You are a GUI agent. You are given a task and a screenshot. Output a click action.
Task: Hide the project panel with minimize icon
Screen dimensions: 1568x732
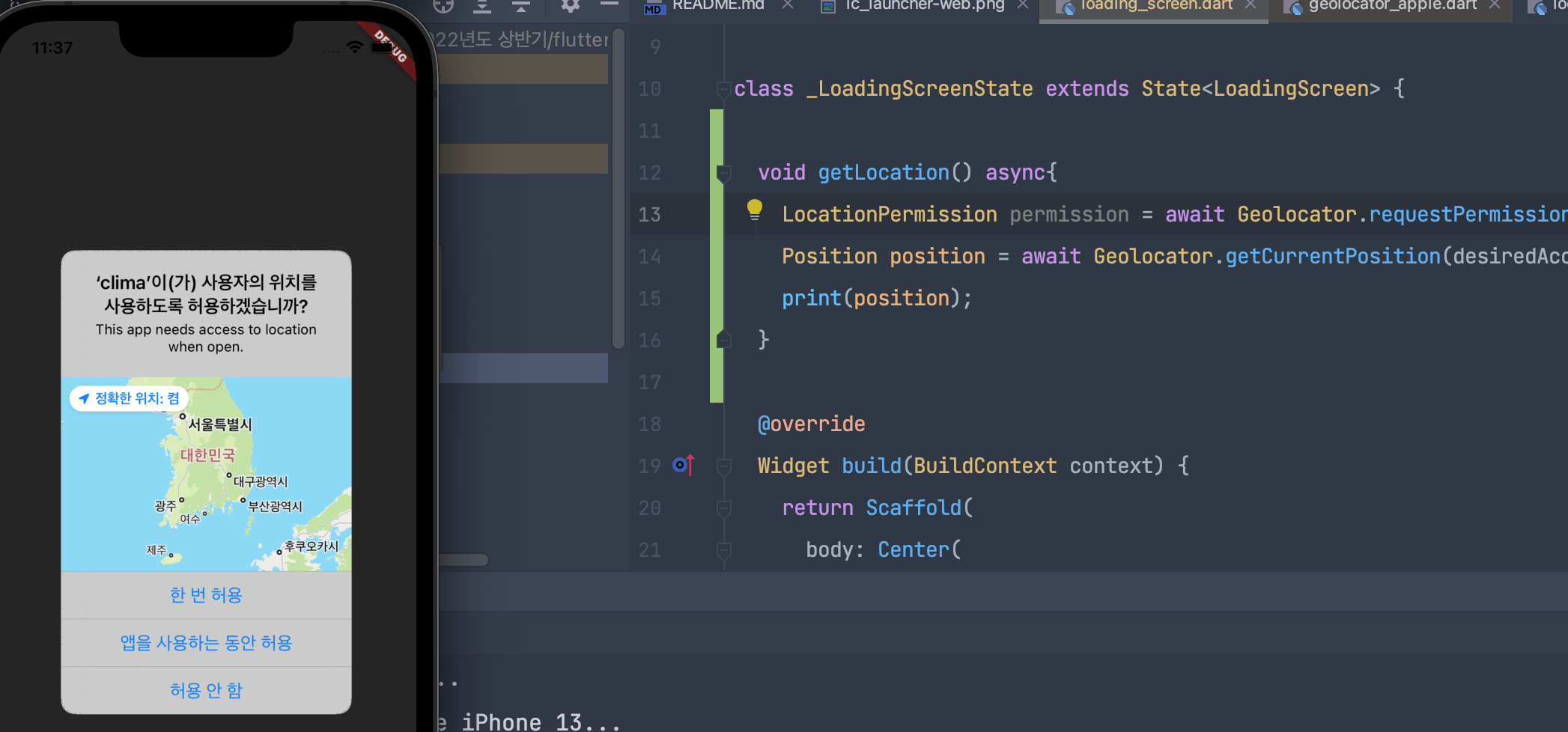[x=610, y=4]
